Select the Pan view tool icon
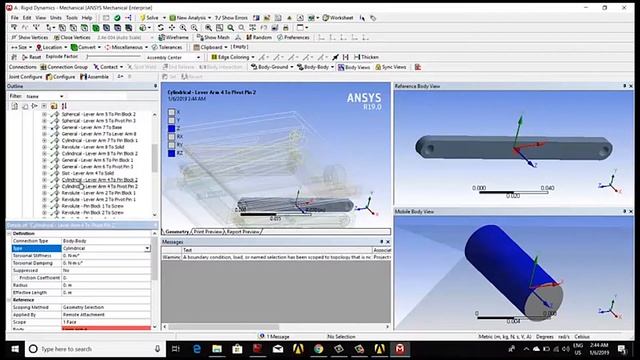This screenshot has width=640, height=360. coord(172,28)
